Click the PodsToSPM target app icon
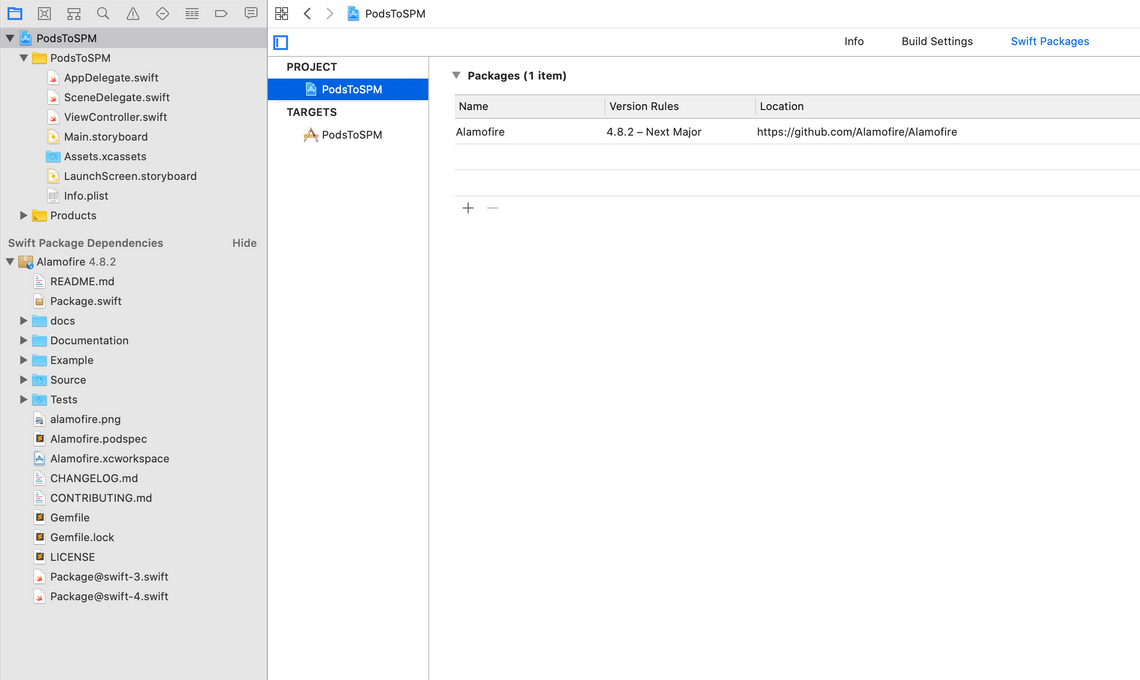The height and width of the screenshot is (680, 1140). click(310, 135)
